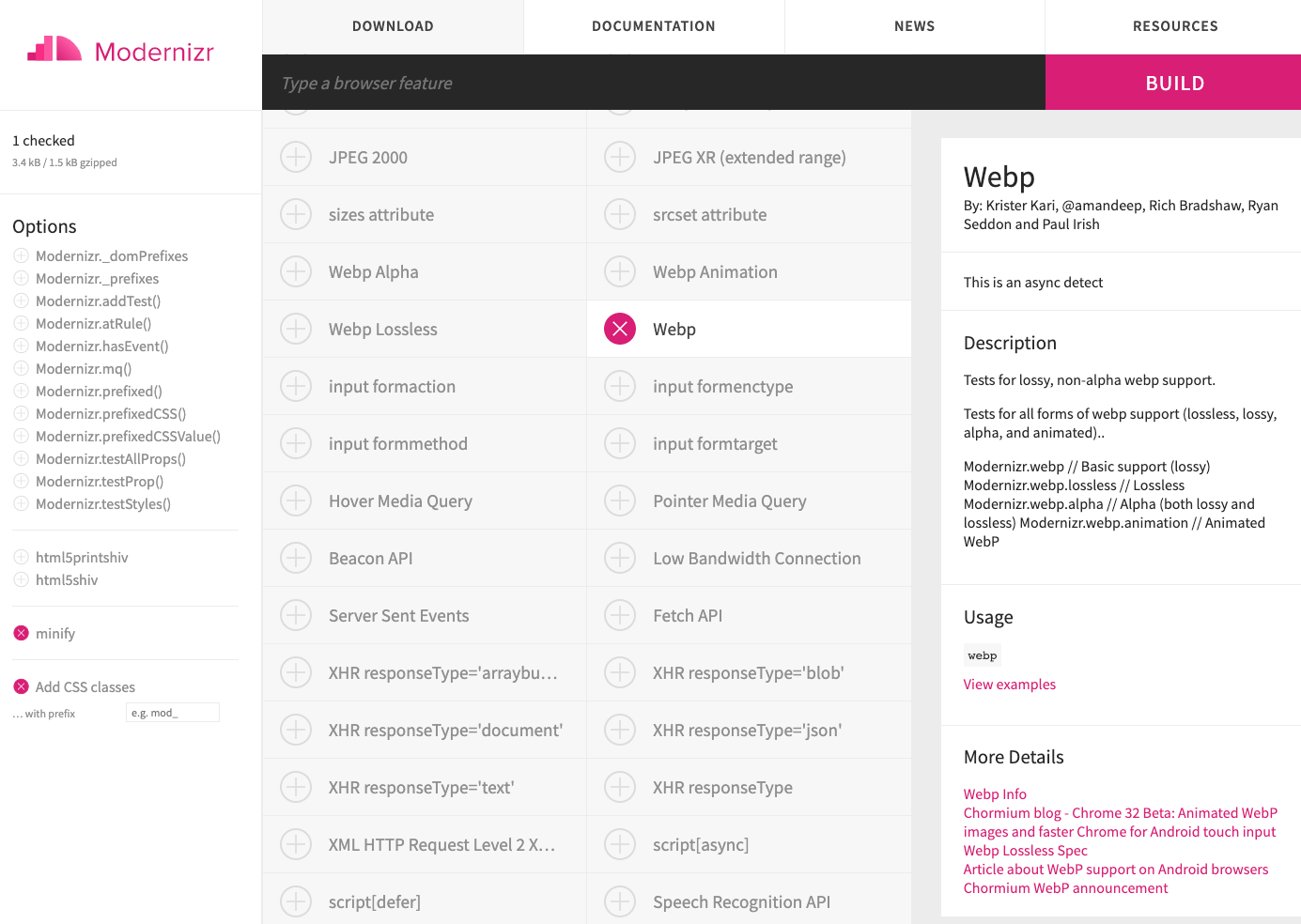Enable Modernizr.prefixed() option

pyautogui.click(x=21, y=391)
